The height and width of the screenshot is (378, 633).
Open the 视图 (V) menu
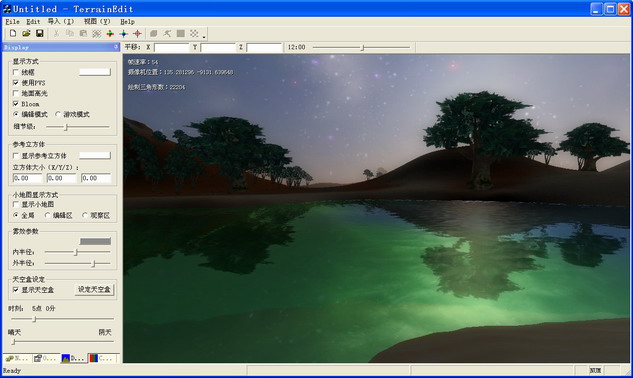pos(97,21)
